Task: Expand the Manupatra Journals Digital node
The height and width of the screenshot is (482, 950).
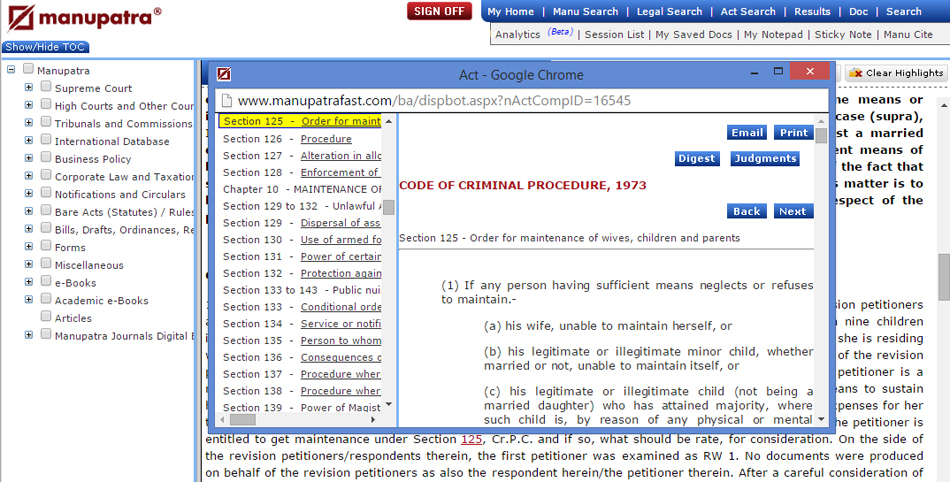Action: click(x=28, y=334)
